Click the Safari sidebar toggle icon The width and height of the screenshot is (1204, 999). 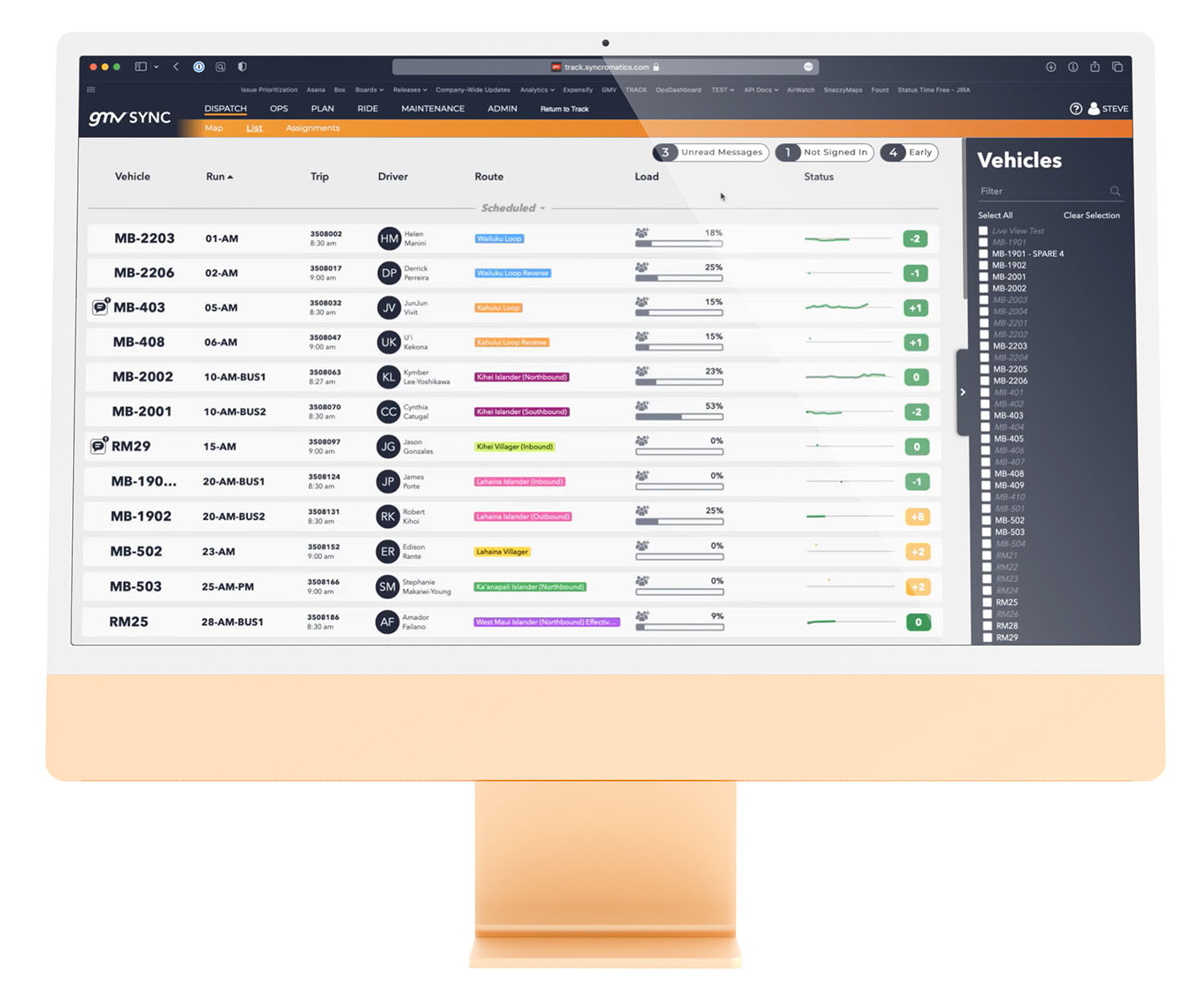(140, 67)
